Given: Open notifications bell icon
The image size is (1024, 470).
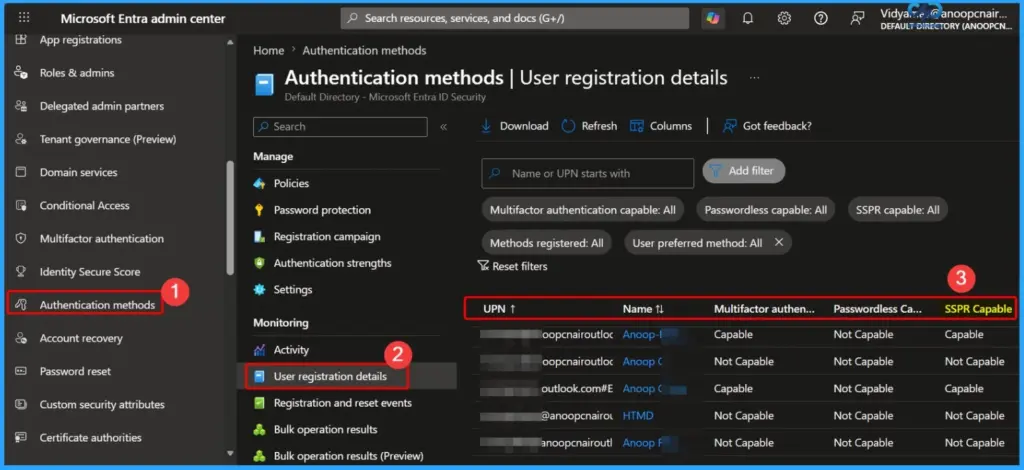Looking at the screenshot, I should click(748, 18).
